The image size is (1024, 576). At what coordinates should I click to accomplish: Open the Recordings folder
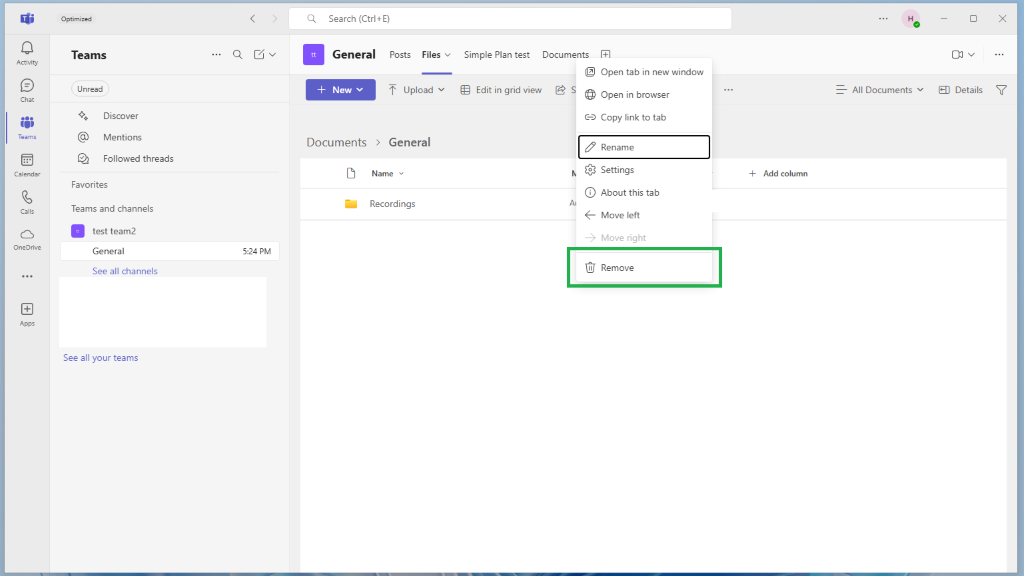click(x=392, y=204)
